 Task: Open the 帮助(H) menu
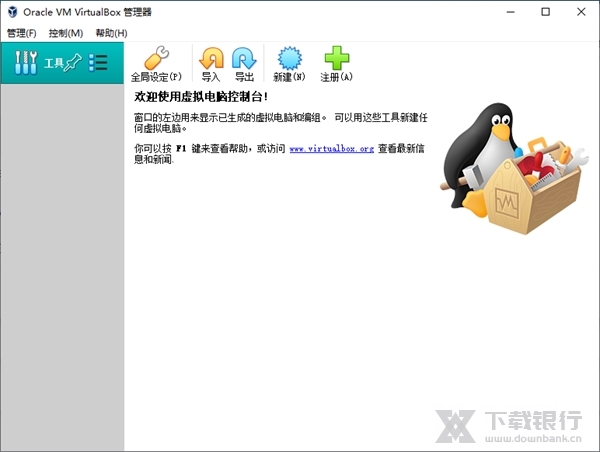(x=111, y=33)
